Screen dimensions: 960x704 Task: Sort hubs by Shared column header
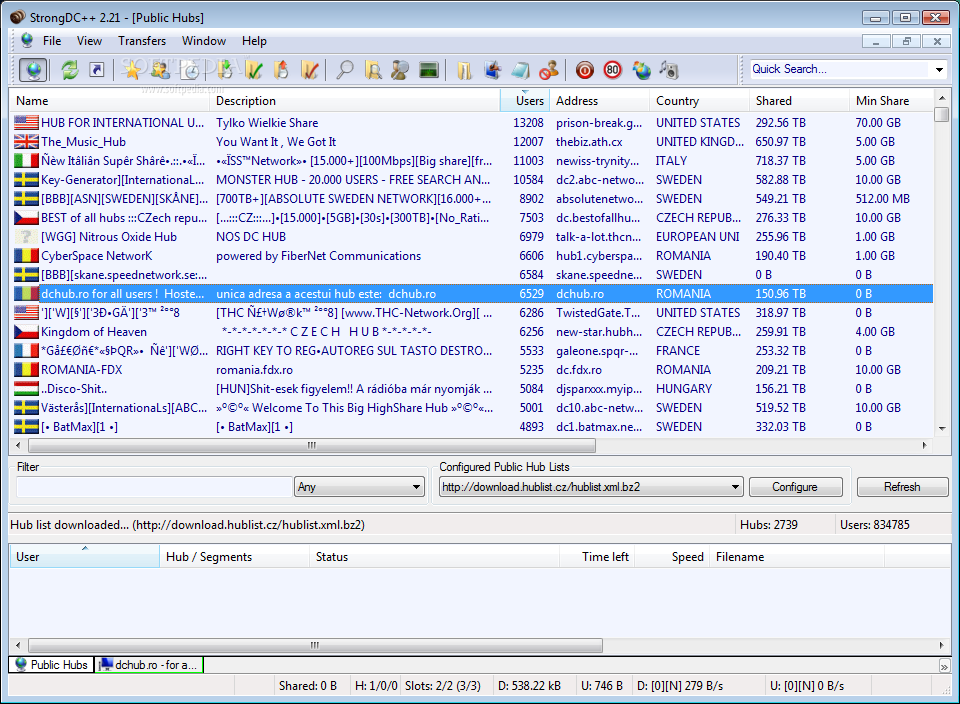click(x=799, y=100)
